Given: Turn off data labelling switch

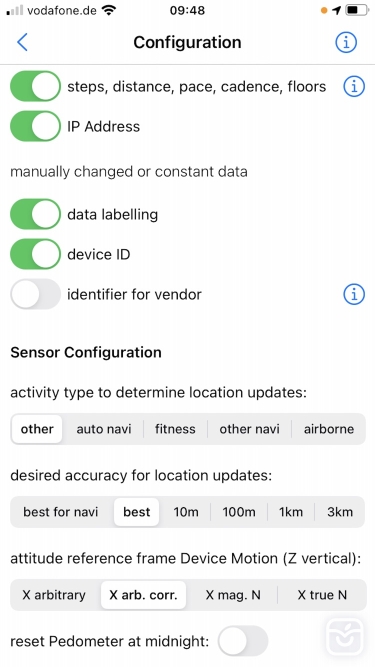Looking at the screenshot, I should (36, 214).
